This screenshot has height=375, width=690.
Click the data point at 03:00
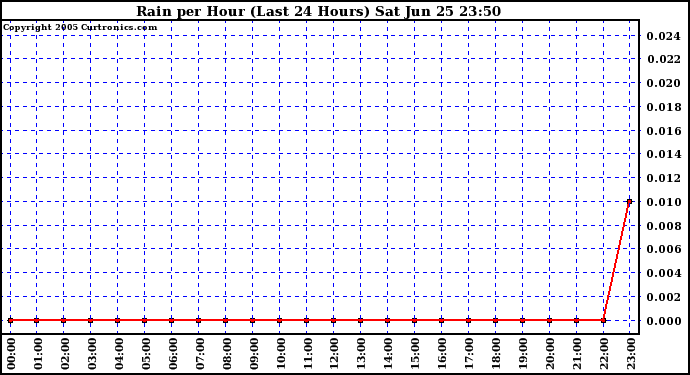(91, 320)
